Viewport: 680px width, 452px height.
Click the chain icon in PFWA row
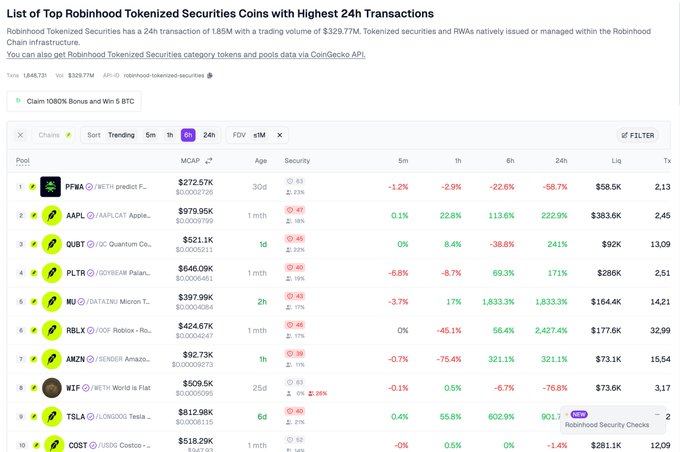[32, 187]
